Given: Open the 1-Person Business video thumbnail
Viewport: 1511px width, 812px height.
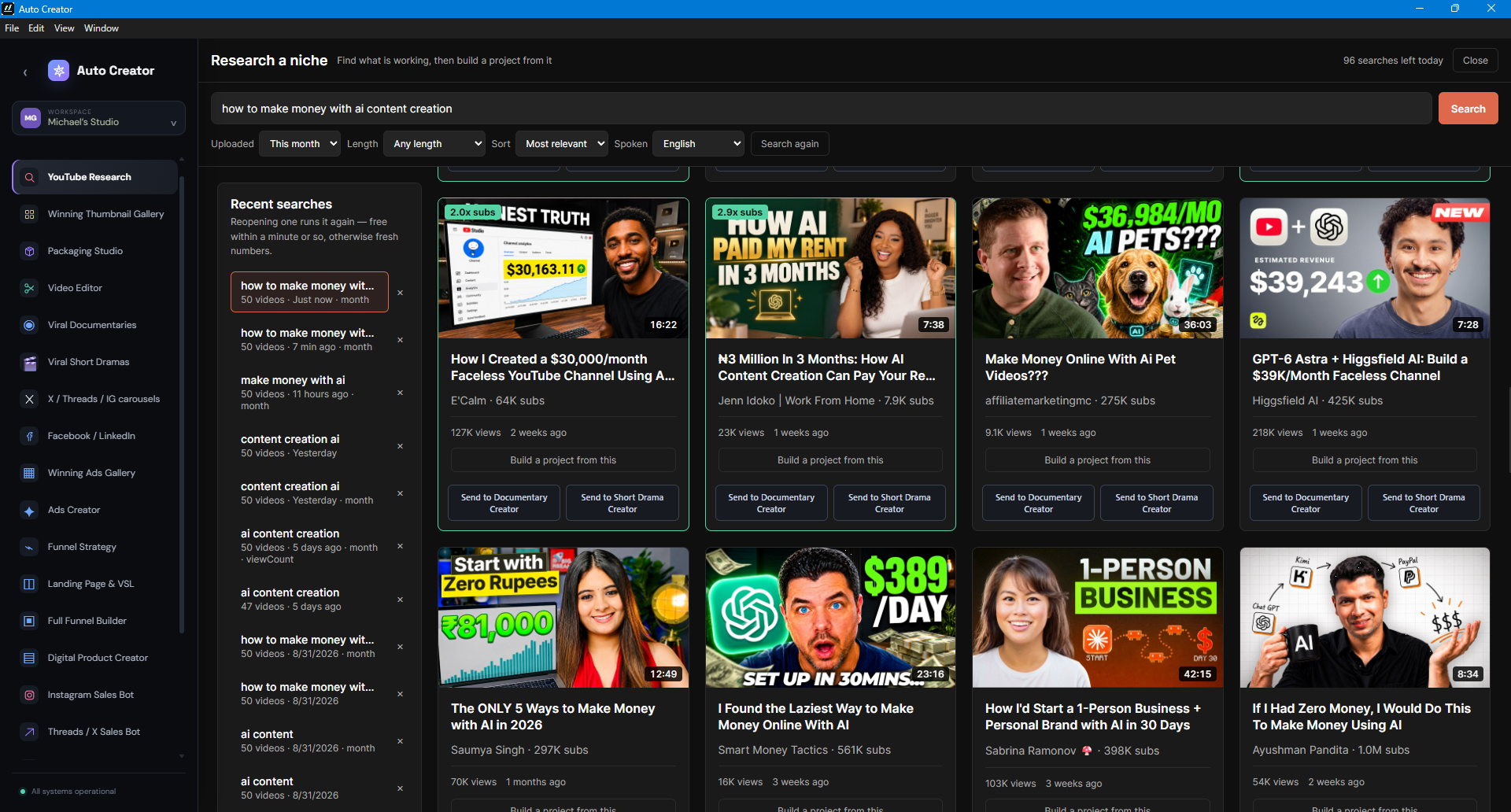Looking at the screenshot, I should coord(1097,618).
